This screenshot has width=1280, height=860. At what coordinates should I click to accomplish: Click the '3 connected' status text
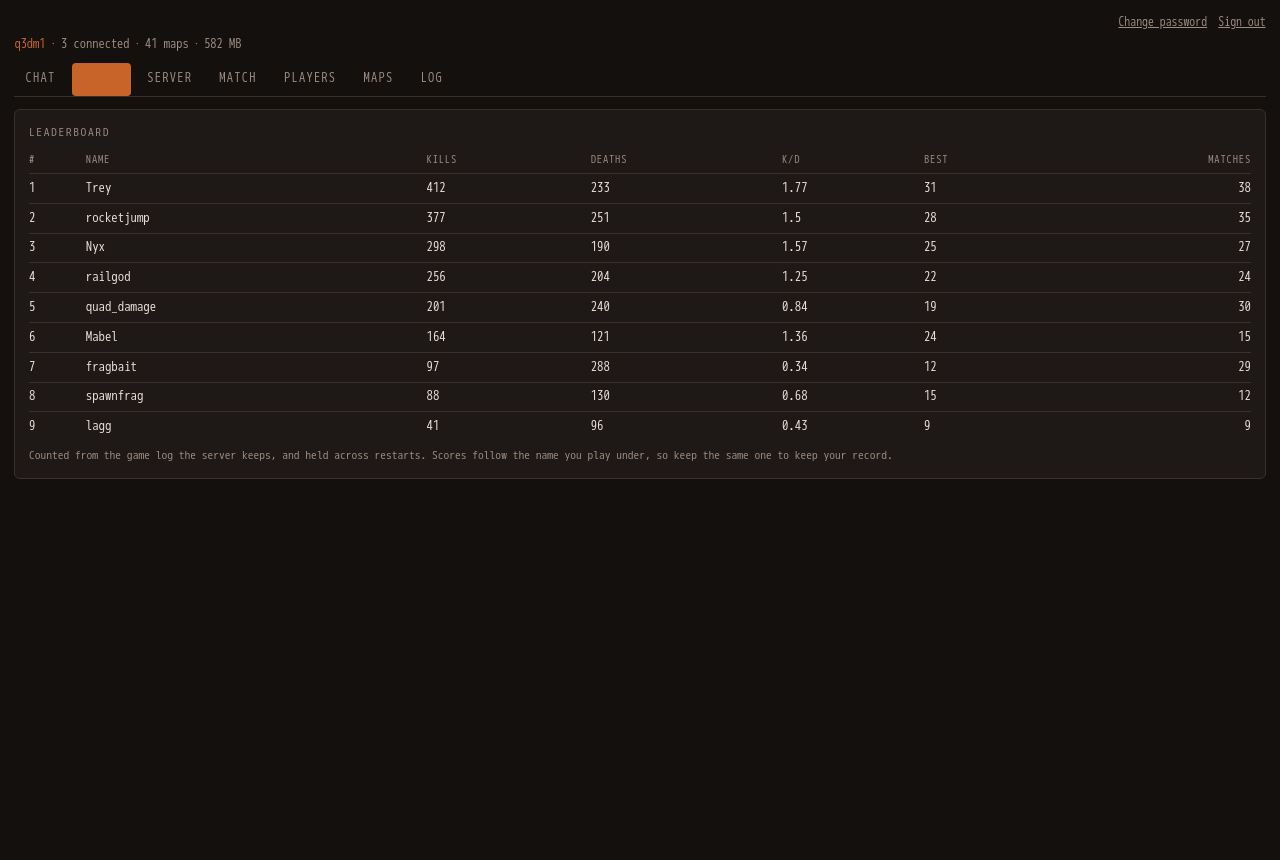point(95,44)
